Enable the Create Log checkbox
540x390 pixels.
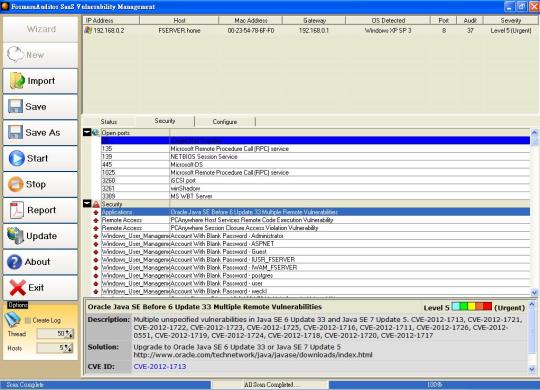point(28,320)
